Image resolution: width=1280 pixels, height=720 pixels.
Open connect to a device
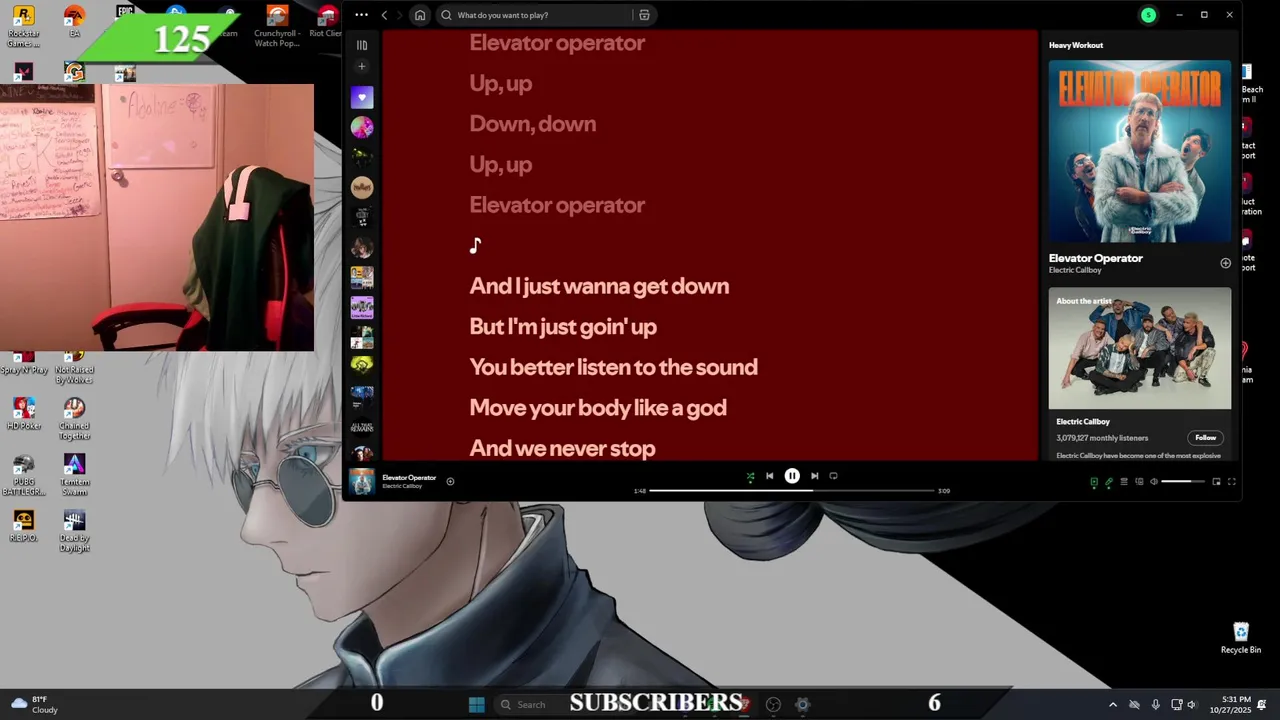tap(1138, 482)
